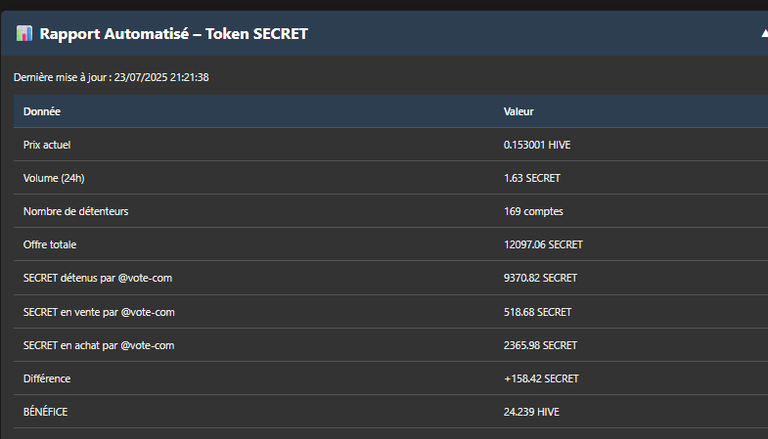This screenshot has width=768, height=439.
Task: Click the 12097.06 SECRET supply value
Action: coord(543,245)
